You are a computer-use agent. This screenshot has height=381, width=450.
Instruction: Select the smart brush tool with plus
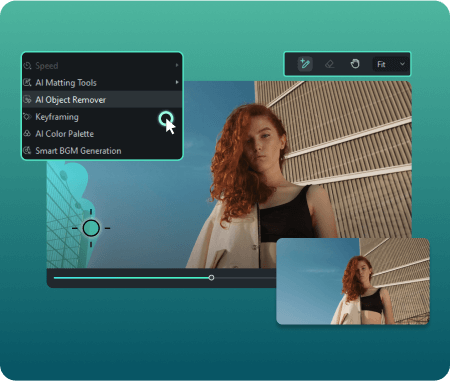point(305,64)
